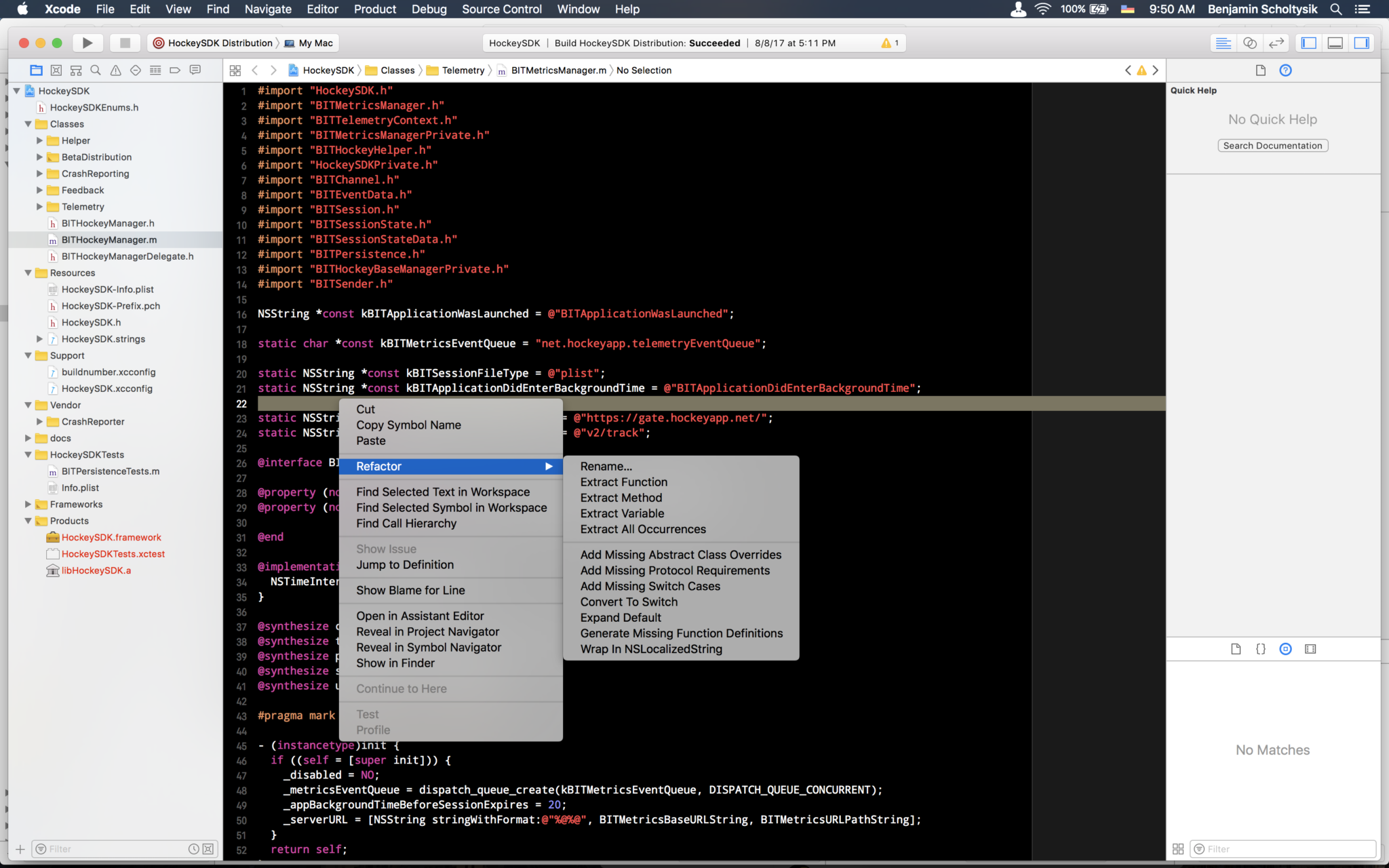Expand the Helper folder
Viewport: 1389px width, 868px height.
[39, 140]
